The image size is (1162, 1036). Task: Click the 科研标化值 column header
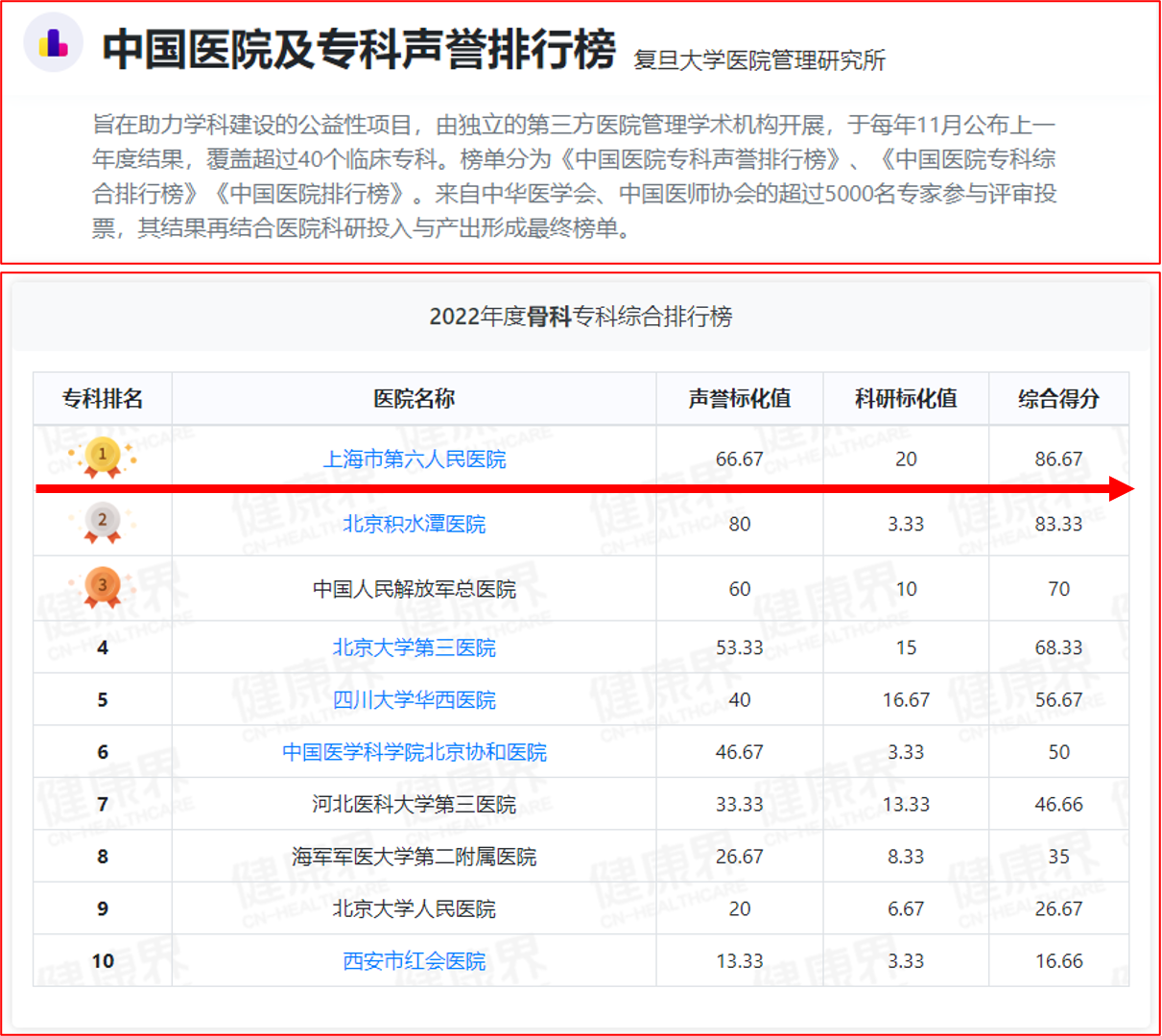907,399
